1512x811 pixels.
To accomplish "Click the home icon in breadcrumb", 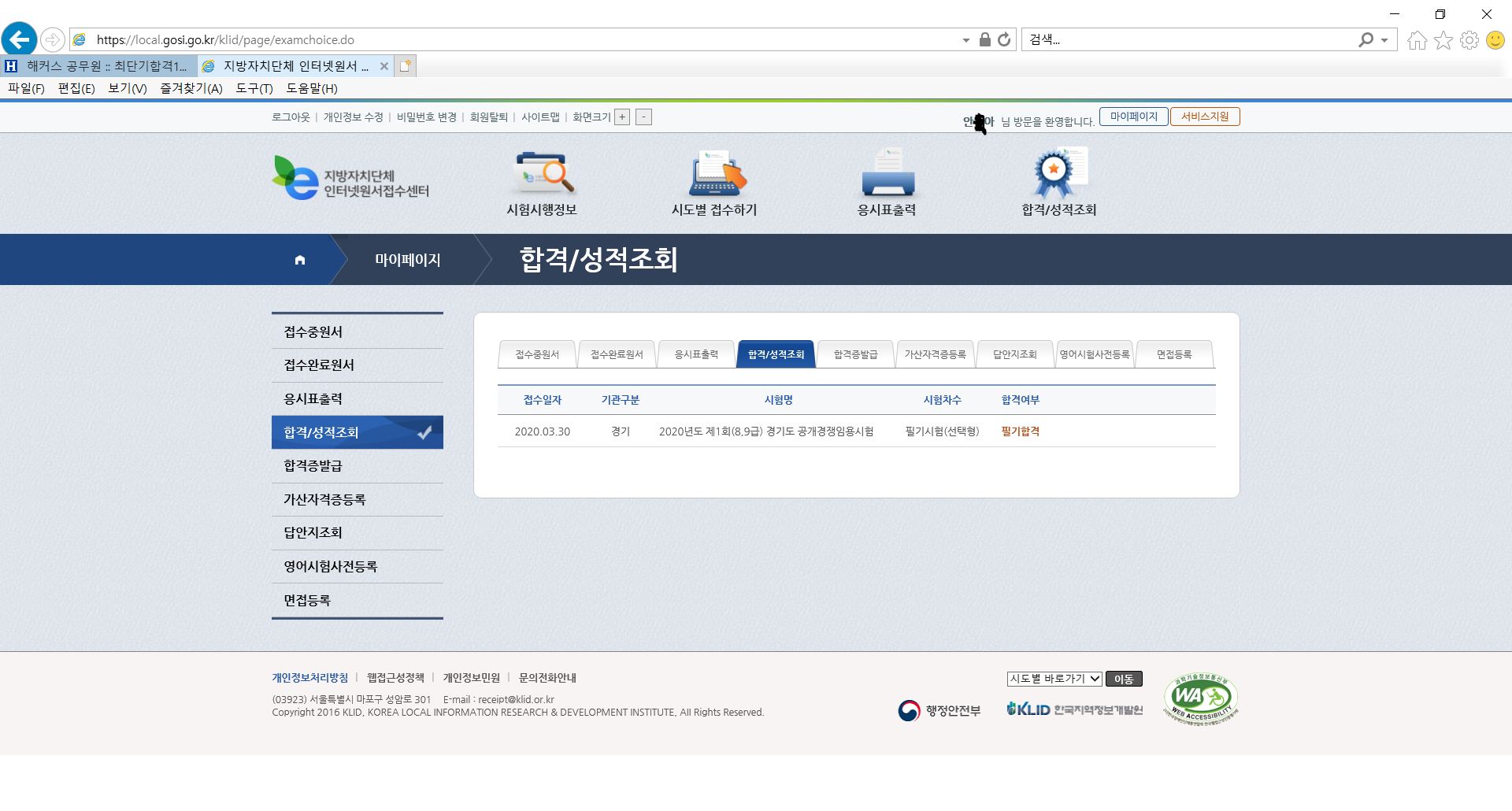I will point(300,260).
